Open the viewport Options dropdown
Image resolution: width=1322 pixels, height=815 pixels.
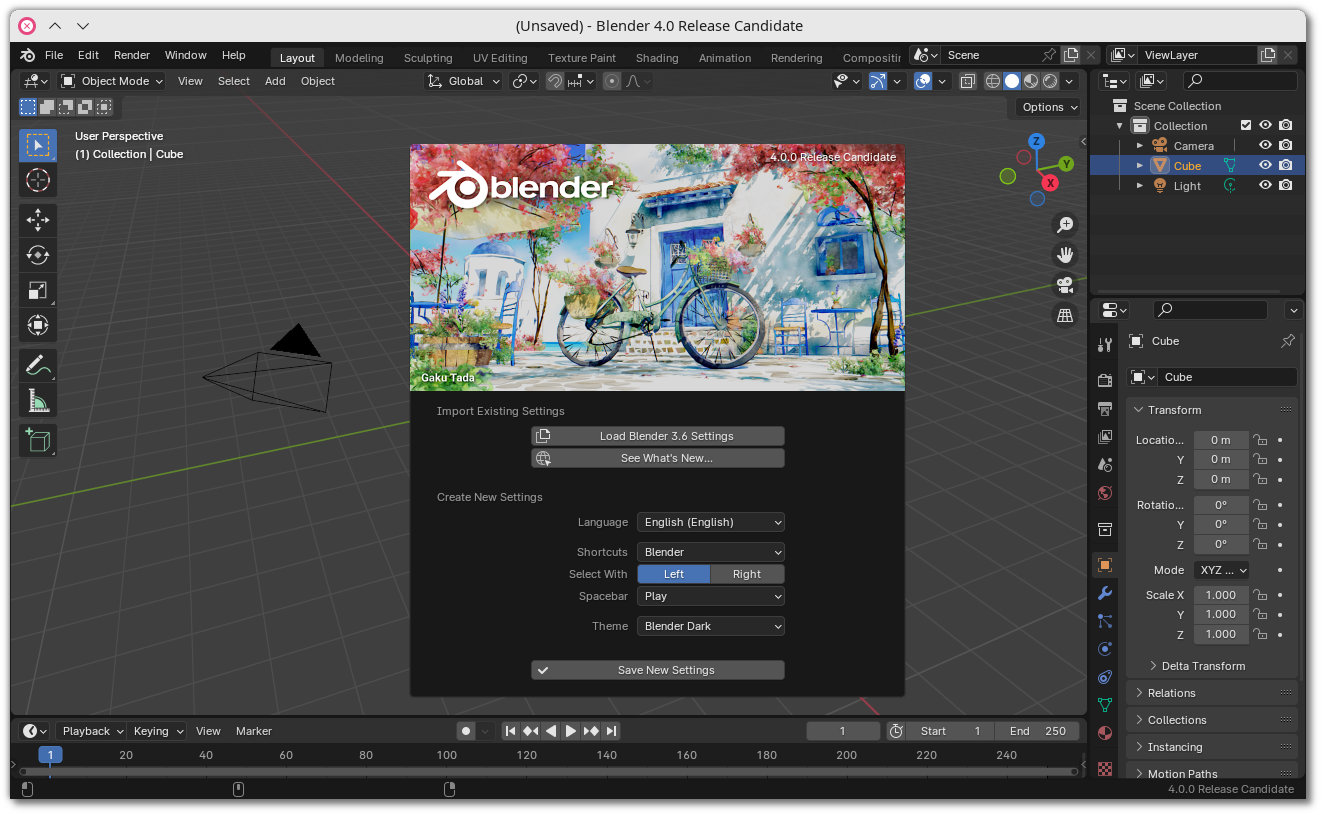click(1049, 107)
